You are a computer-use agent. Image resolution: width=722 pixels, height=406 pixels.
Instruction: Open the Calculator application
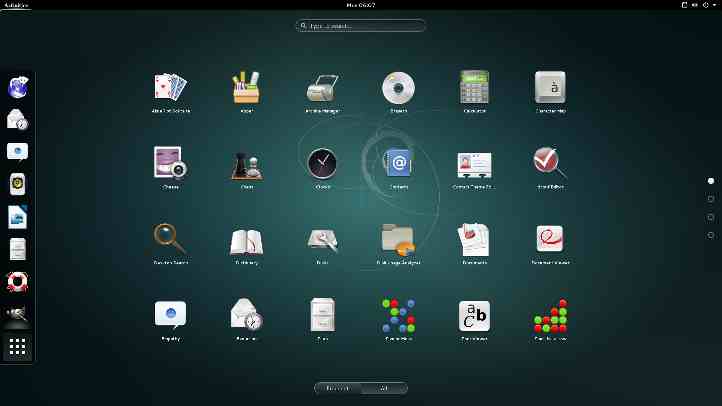click(x=474, y=88)
